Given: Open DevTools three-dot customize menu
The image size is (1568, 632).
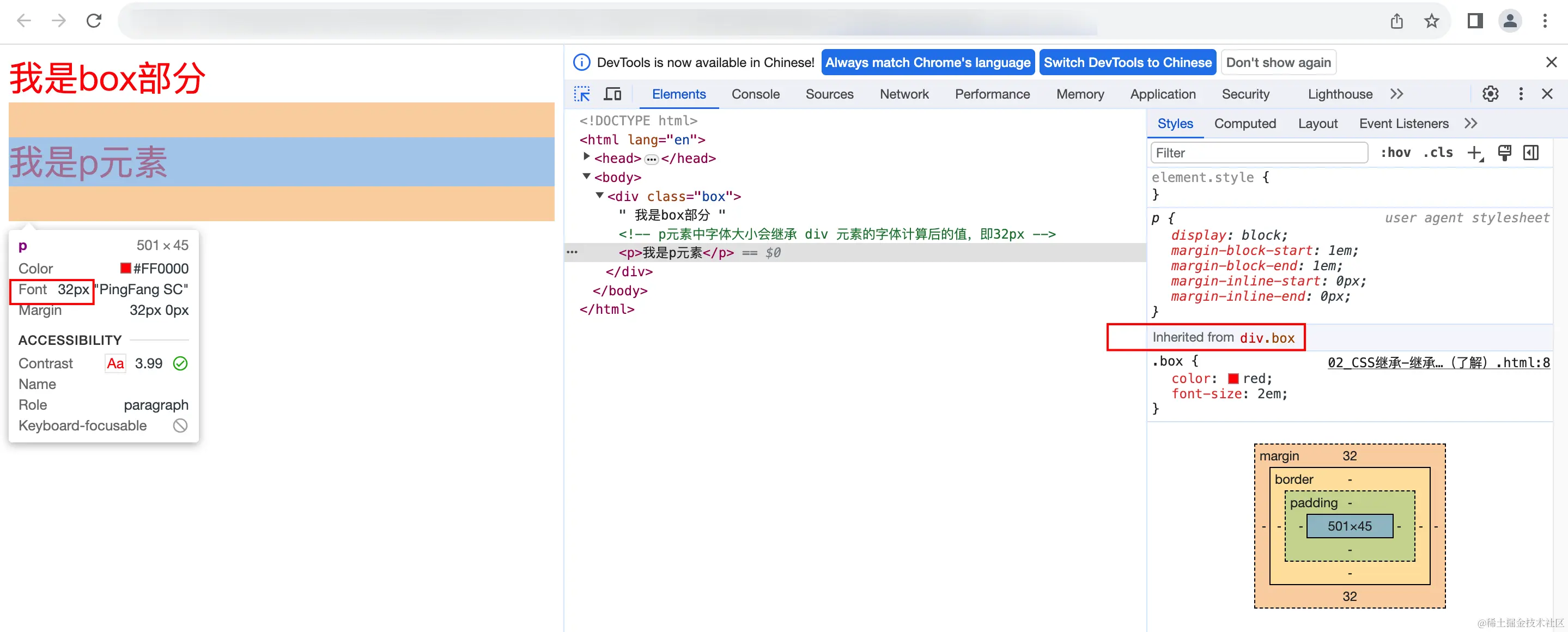Looking at the screenshot, I should tap(1521, 94).
